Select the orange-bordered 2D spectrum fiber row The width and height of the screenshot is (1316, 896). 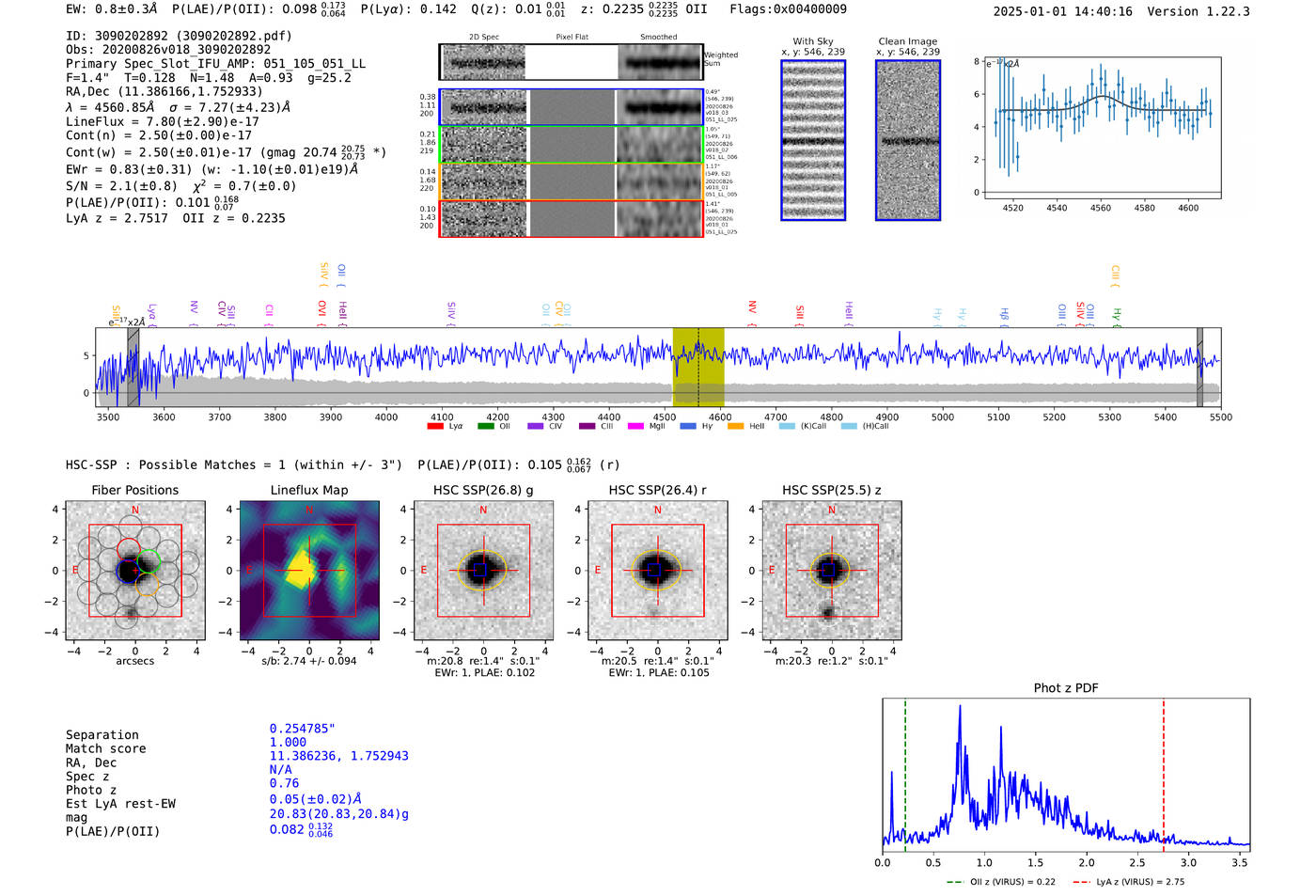pos(572,181)
